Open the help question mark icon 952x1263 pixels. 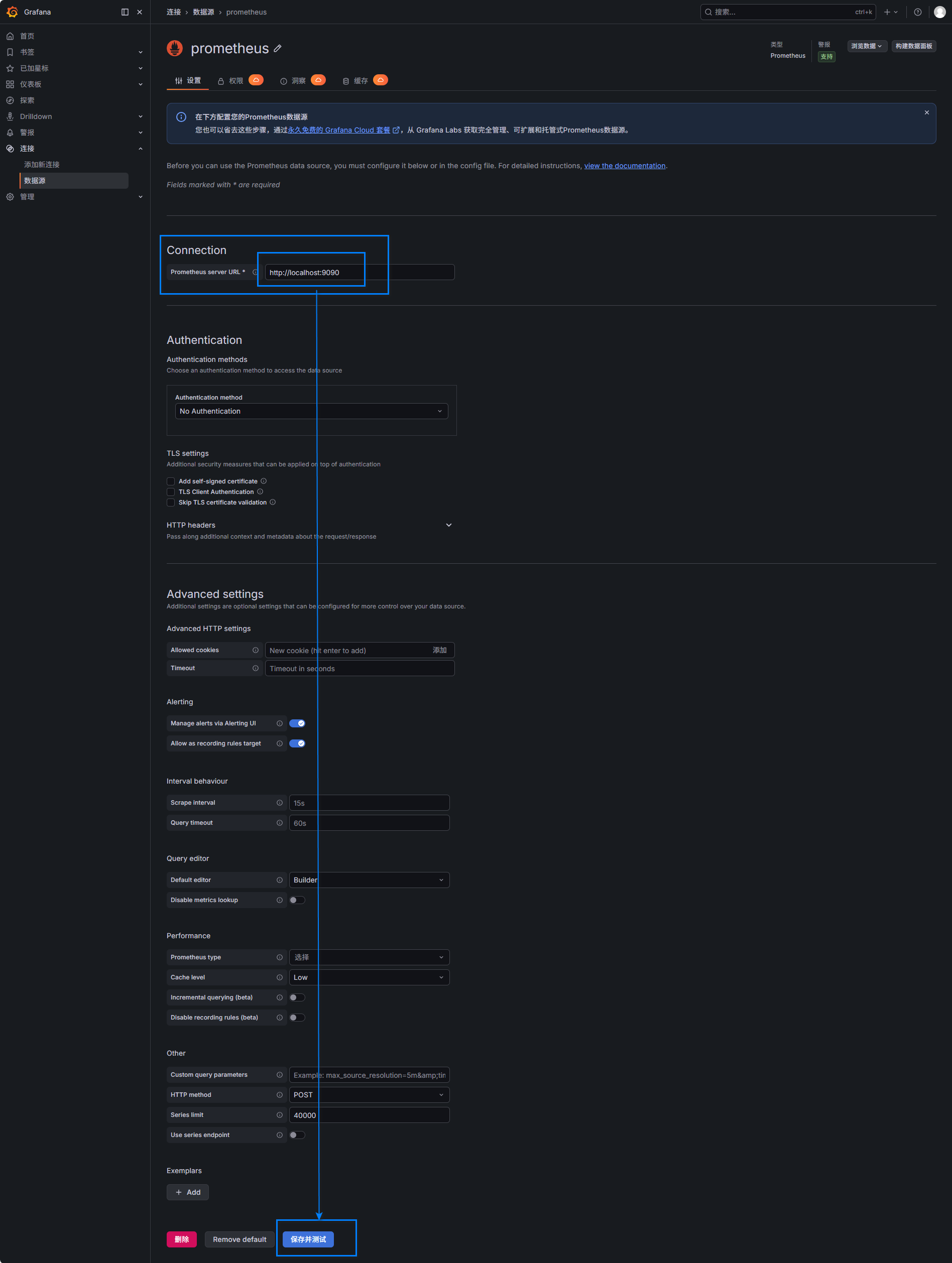click(x=918, y=12)
